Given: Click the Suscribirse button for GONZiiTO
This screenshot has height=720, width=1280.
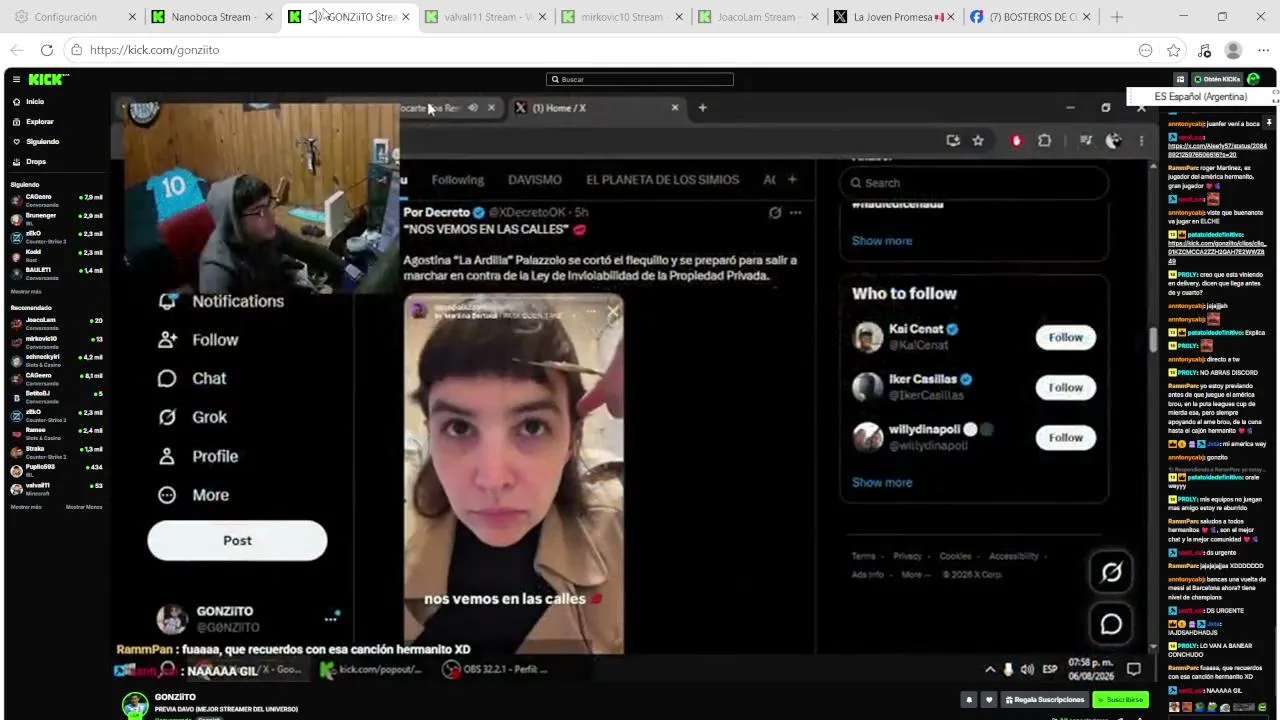Looking at the screenshot, I should click(1120, 700).
